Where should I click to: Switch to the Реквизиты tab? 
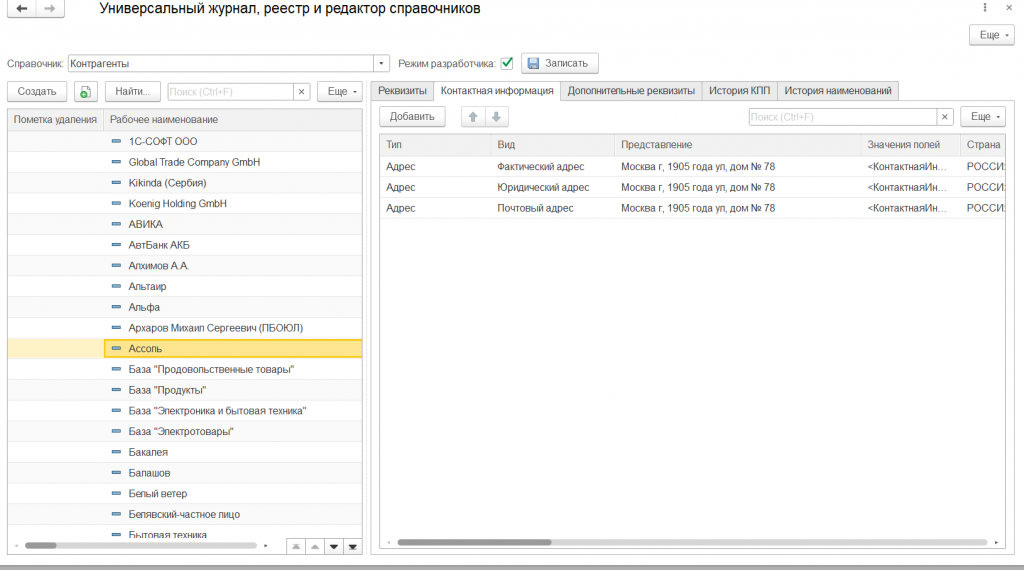coord(402,91)
